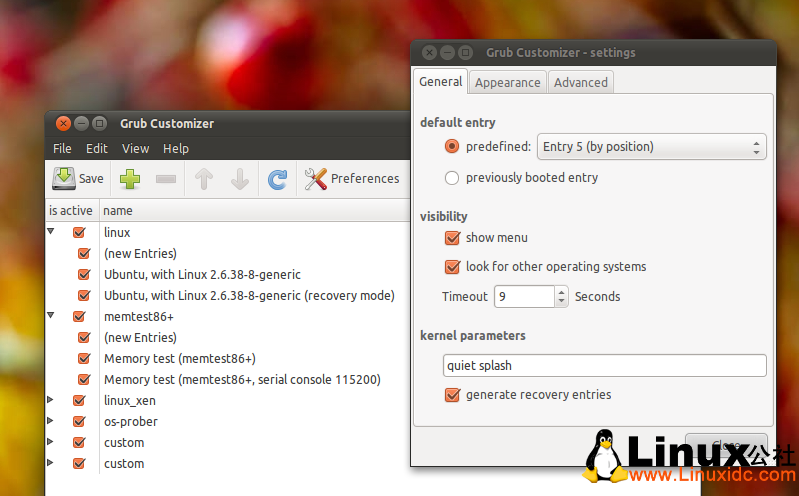Expand the os-prober tree node
This screenshot has height=496, width=799.
tap(50, 421)
